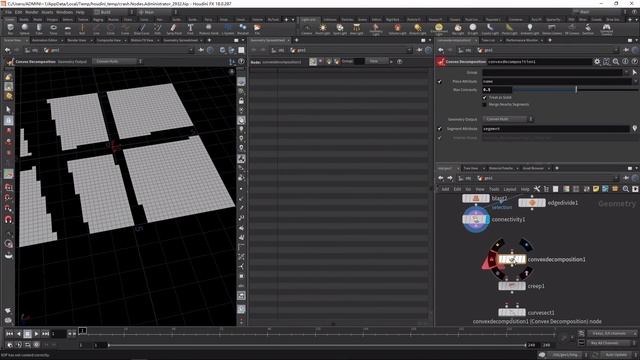Open the Geometry Output dropdown in viewport toolbar
This screenshot has width=640, height=360.
tap(118, 62)
